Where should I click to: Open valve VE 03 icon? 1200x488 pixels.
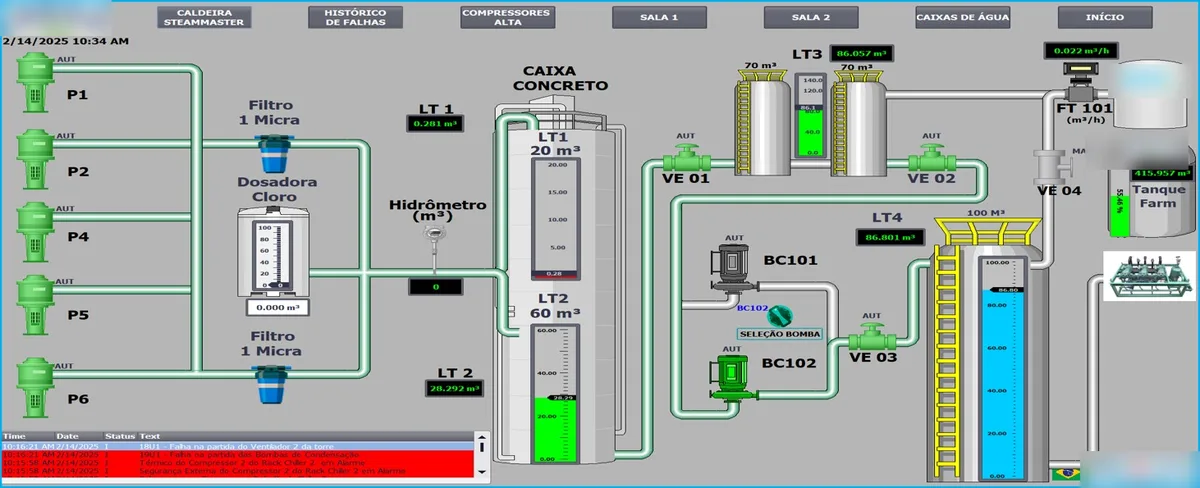point(873,335)
